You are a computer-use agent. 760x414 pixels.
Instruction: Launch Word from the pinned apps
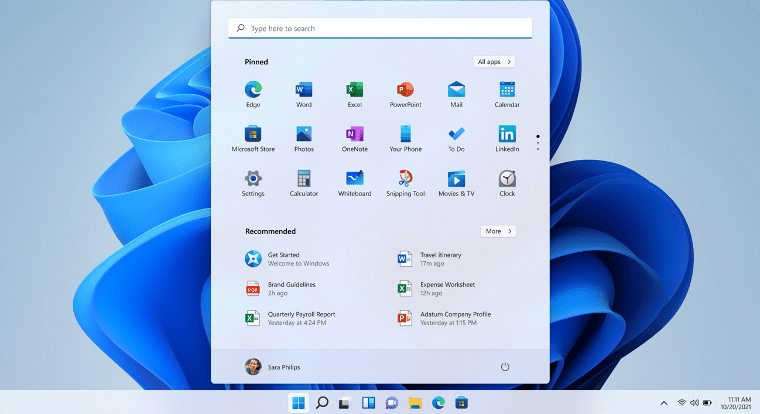coord(304,91)
